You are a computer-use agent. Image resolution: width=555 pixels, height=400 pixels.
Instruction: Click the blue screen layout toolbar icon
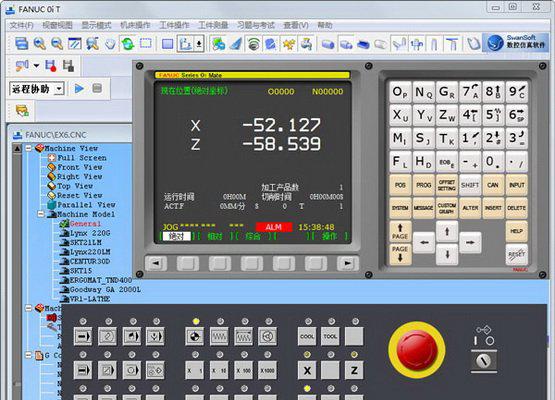pyautogui.click(x=22, y=44)
